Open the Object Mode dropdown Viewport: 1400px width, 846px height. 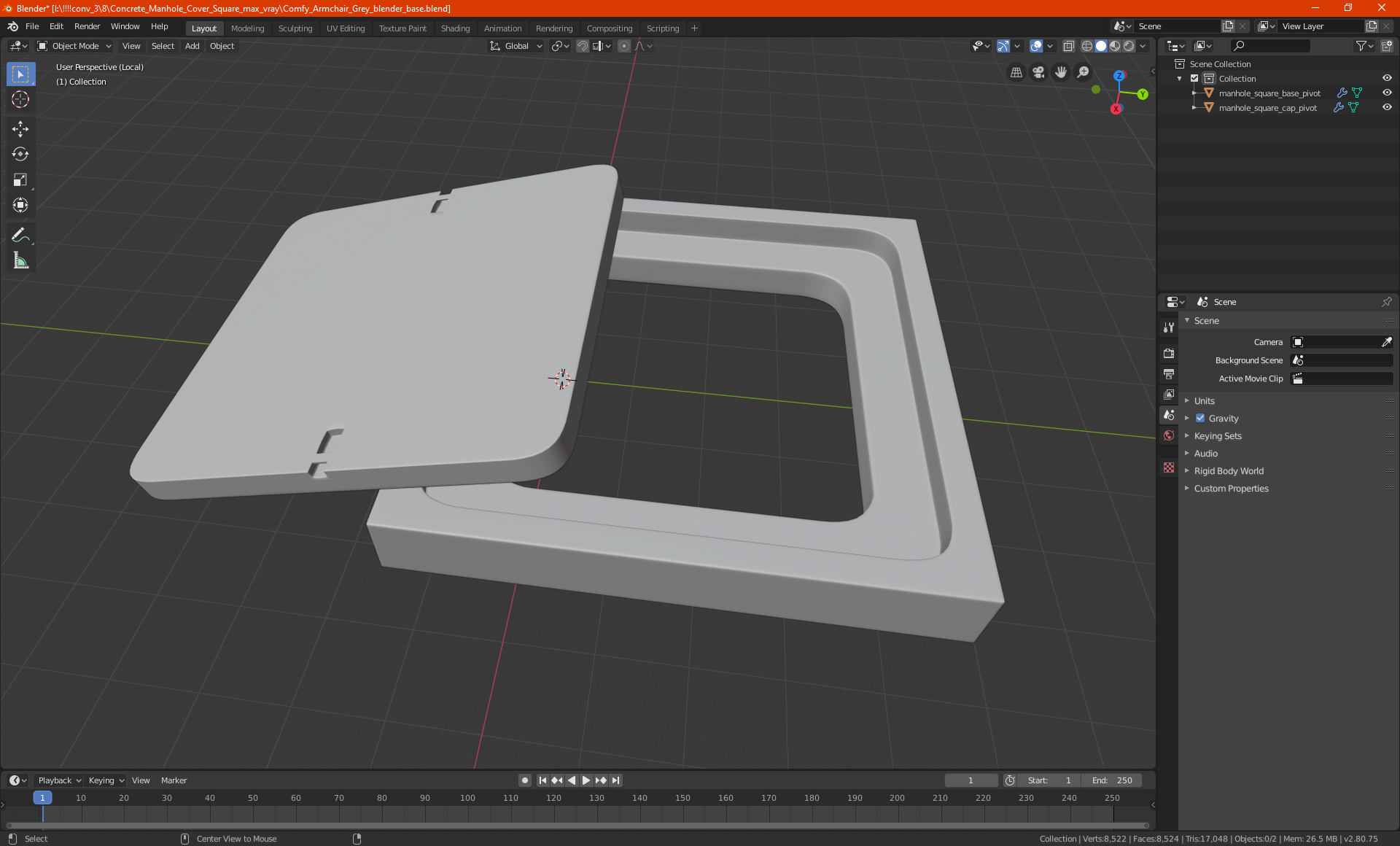tap(74, 46)
